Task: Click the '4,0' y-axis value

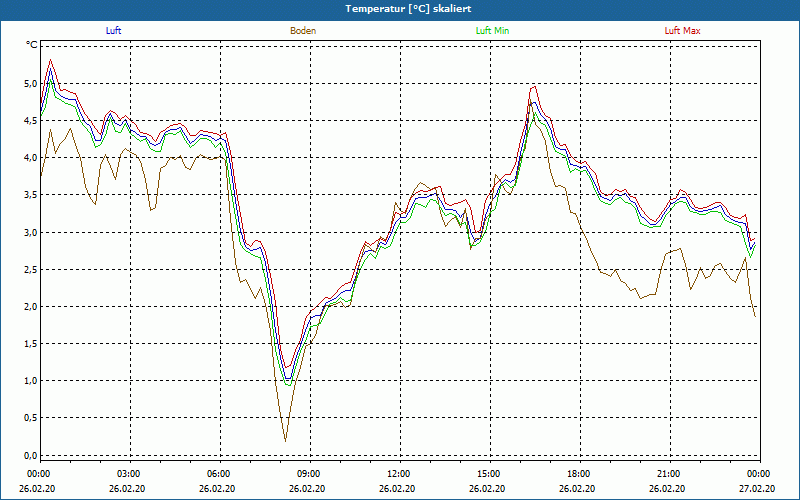Action: point(31,158)
